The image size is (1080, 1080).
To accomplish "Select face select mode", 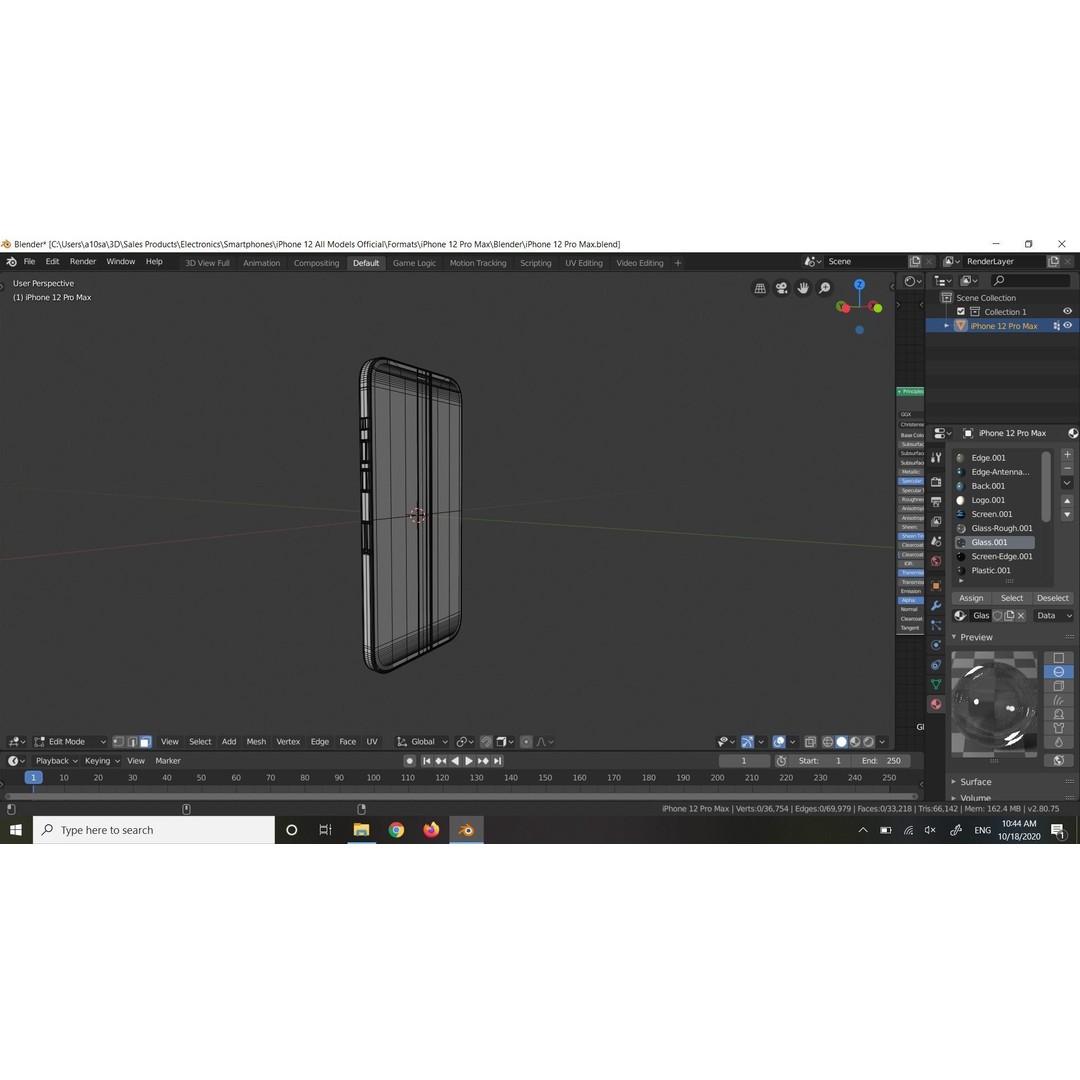I will pos(145,742).
